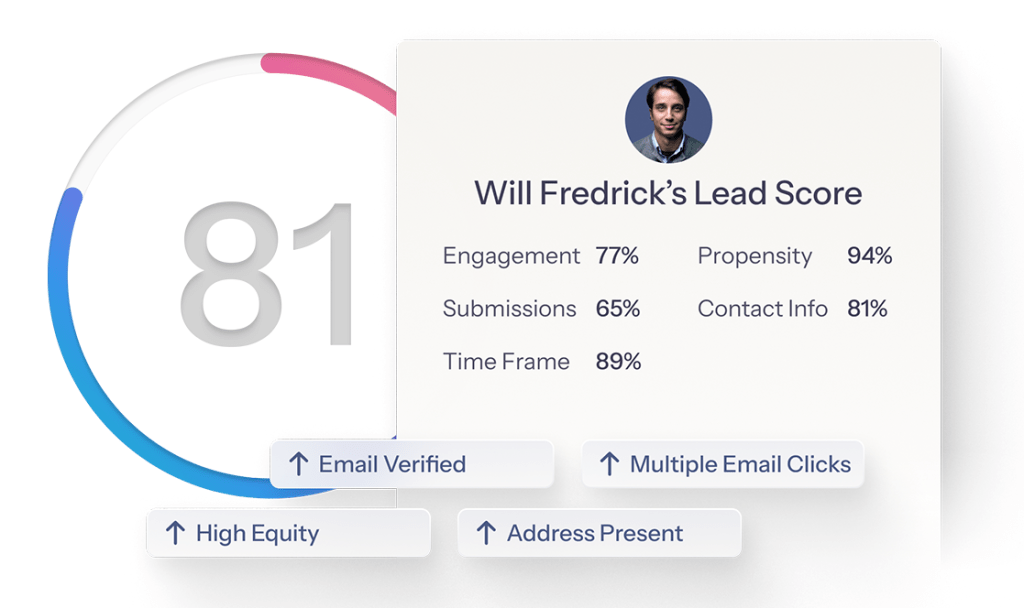Click the Time Frame label

tap(506, 362)
